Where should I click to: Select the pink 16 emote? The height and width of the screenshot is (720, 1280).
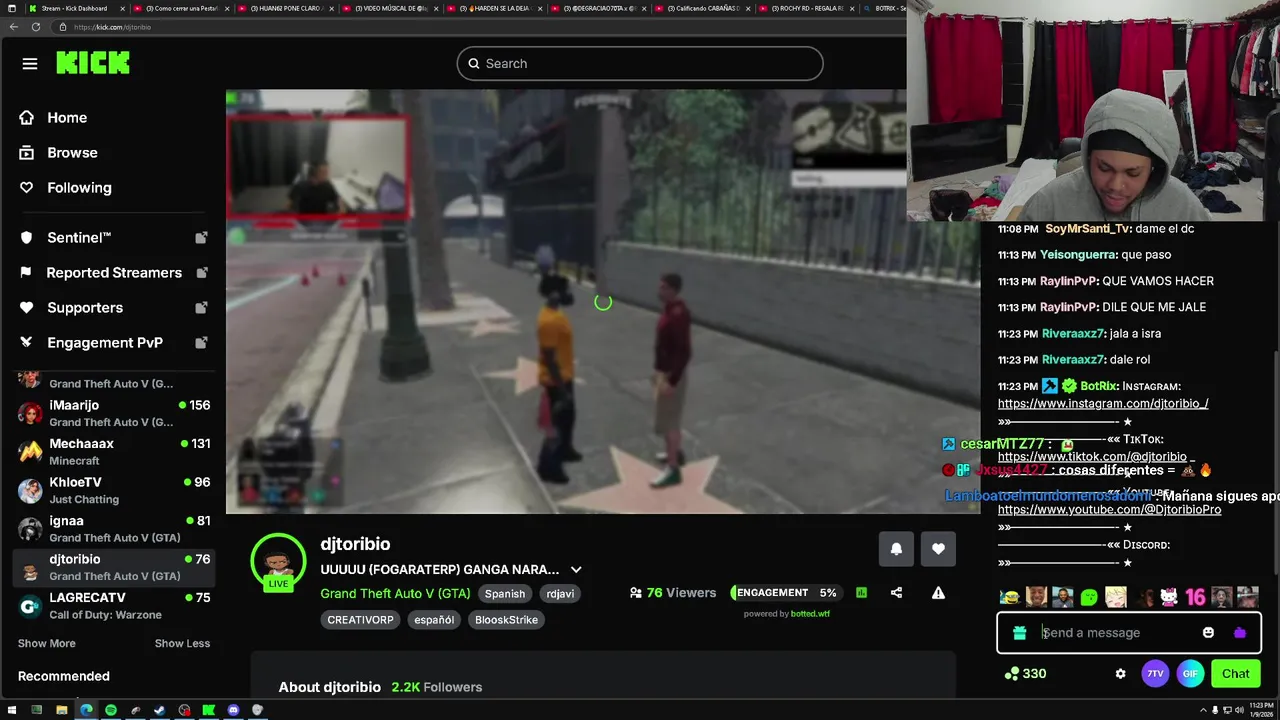click(x=1195, y=598)
